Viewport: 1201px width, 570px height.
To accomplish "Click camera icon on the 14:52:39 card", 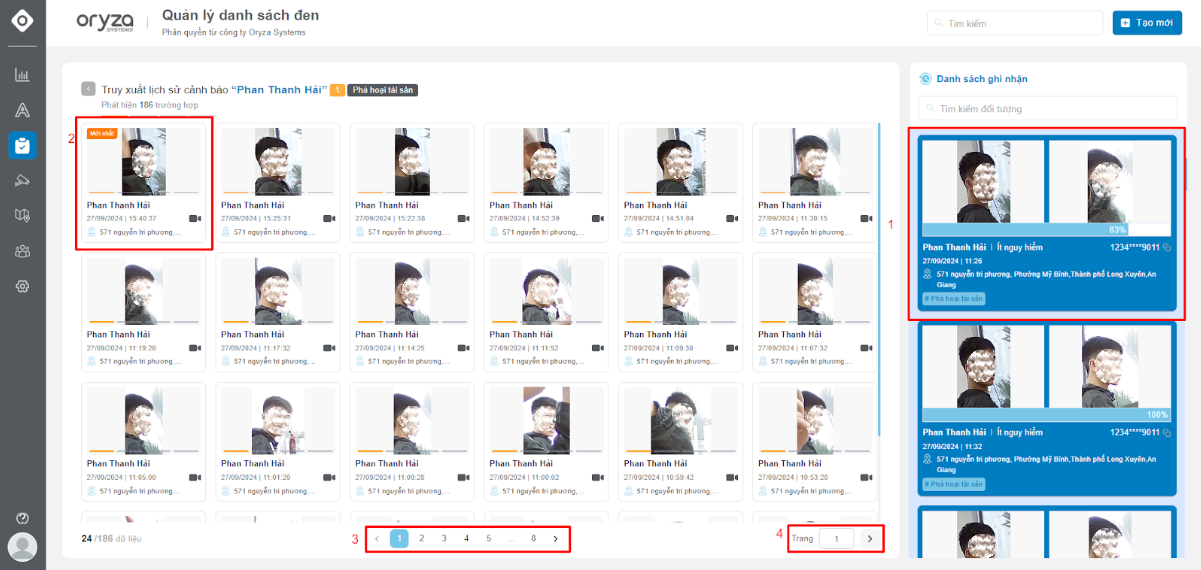I will click(x=597, y=218).
